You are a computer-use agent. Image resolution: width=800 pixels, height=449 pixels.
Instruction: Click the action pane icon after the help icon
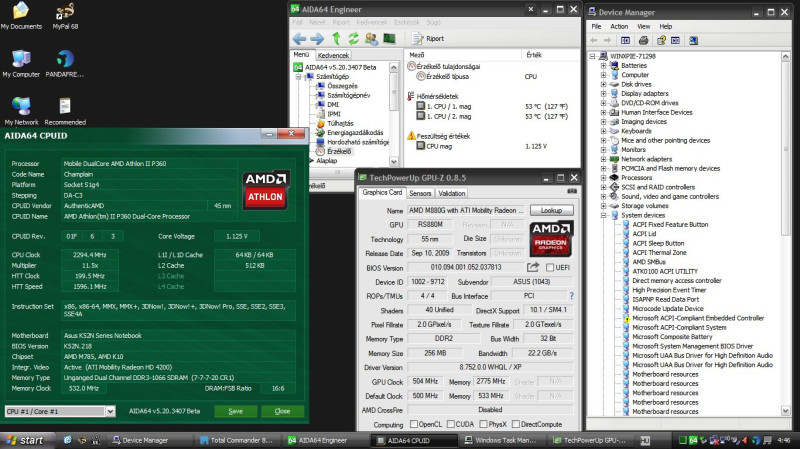coord(676,40)
